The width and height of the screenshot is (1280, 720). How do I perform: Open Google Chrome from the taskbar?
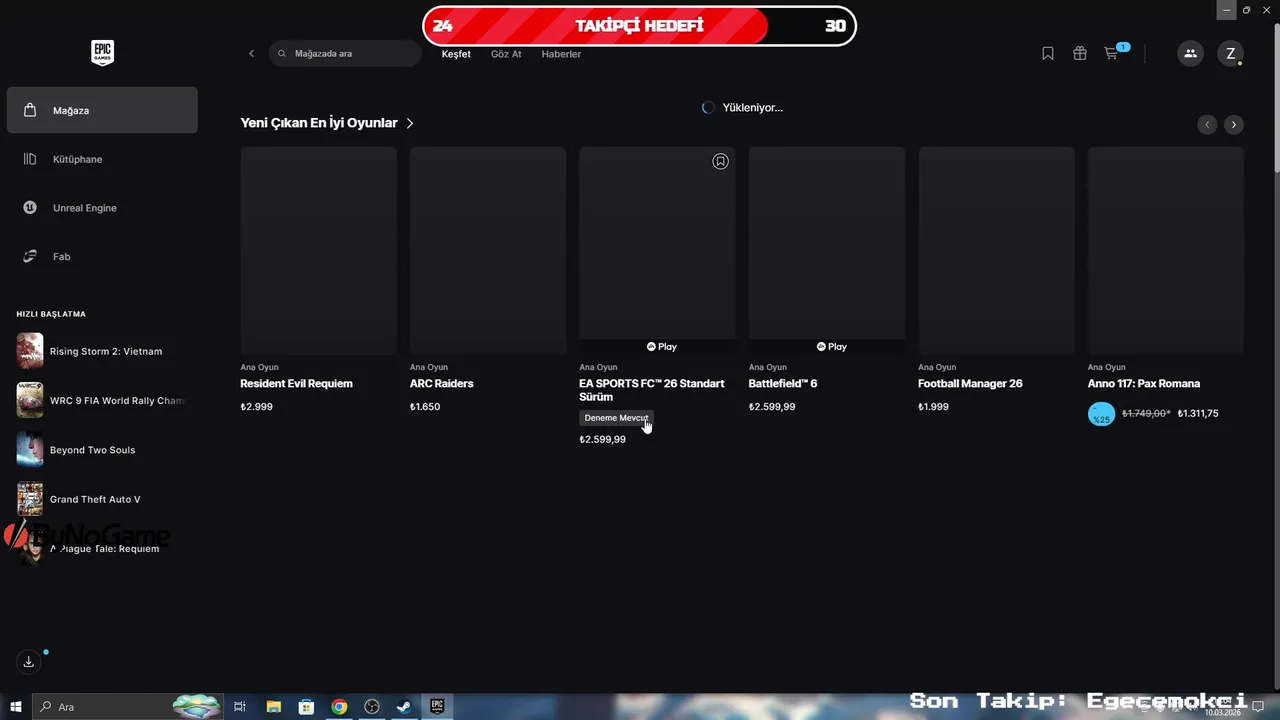coord(339,707)
